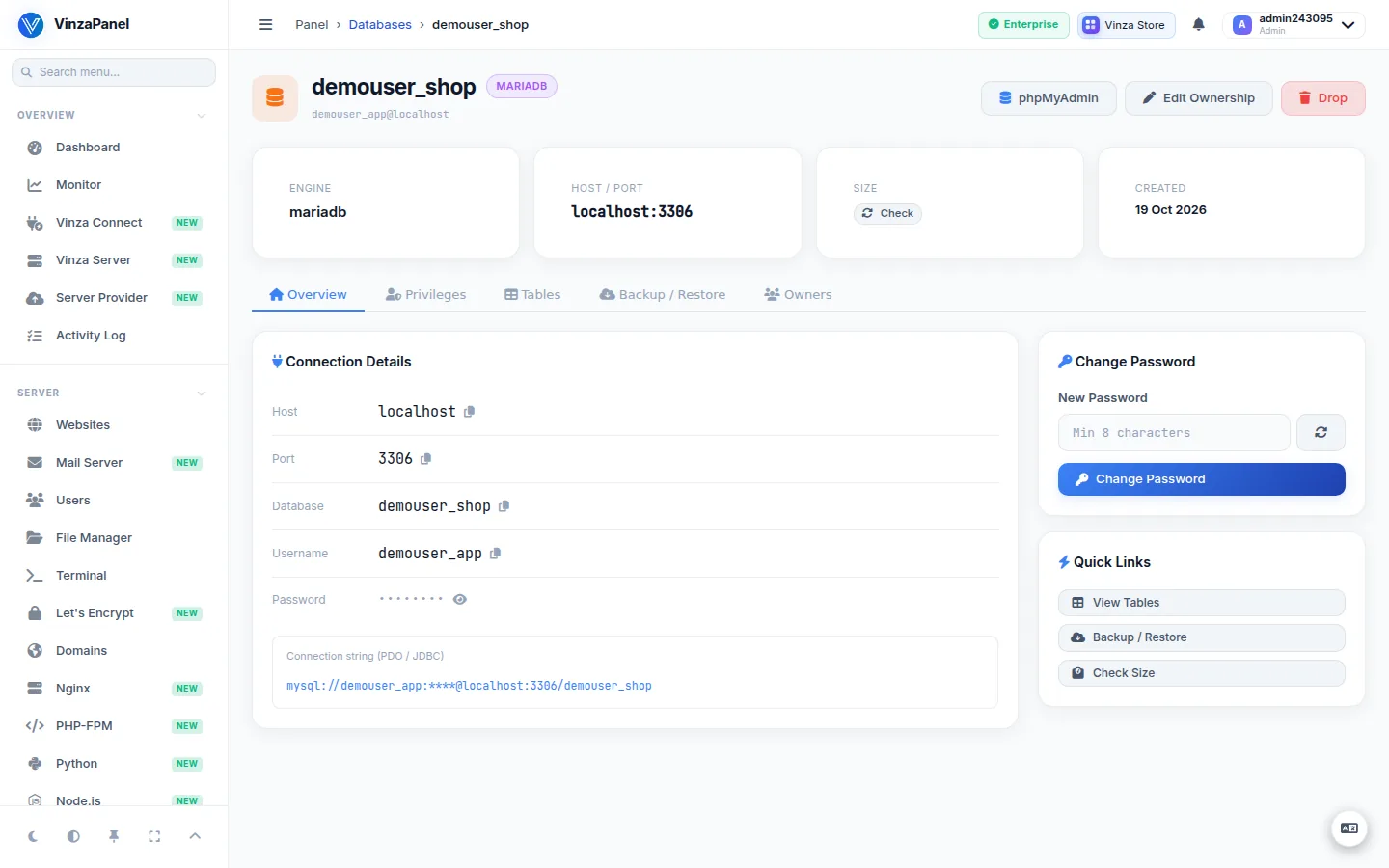Open Nginx in sidebar
The height and width of the screenshot is (868, 1389).
point(114,689)
